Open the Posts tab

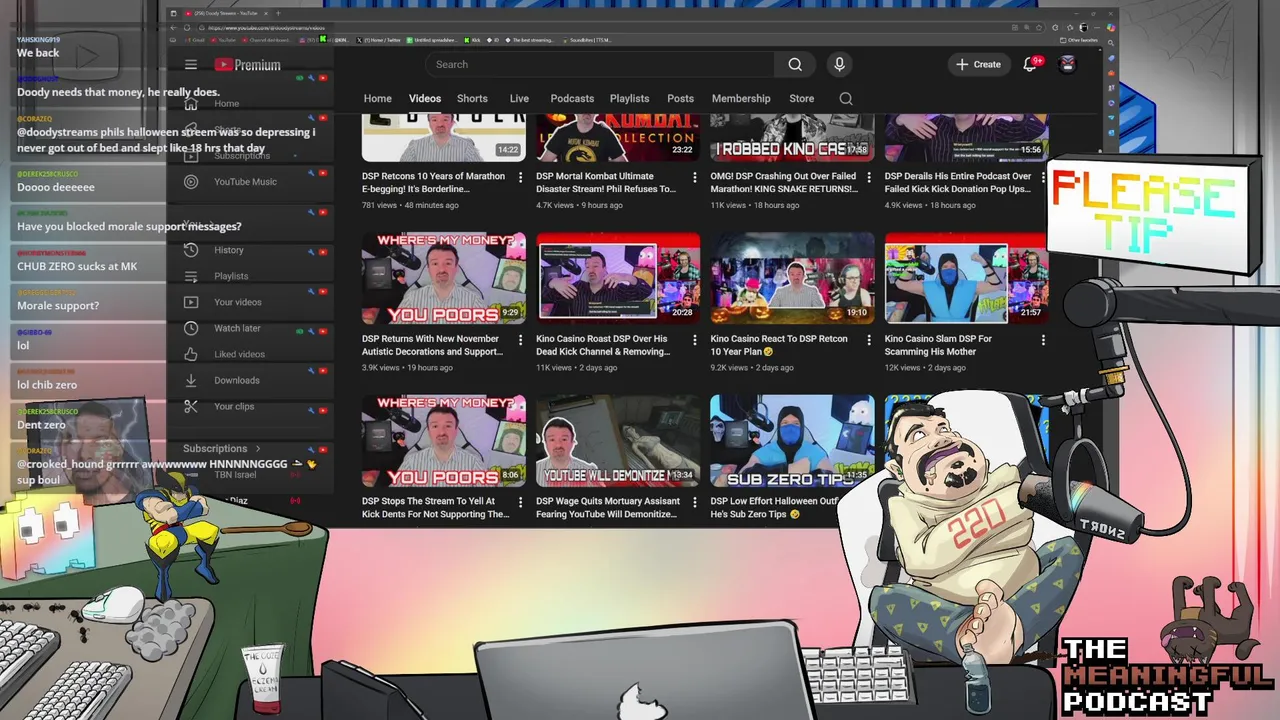[680, 99]
